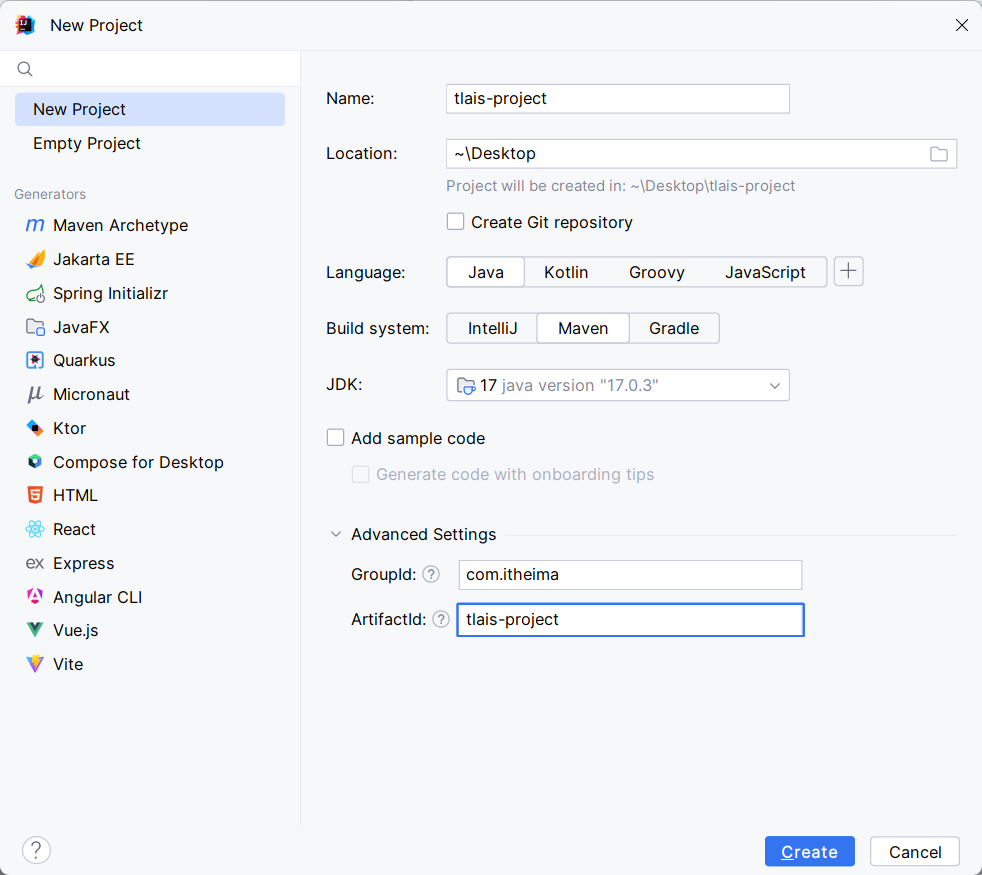Select Ktor generator label
The image size is (982, 875).
(70, 428)
